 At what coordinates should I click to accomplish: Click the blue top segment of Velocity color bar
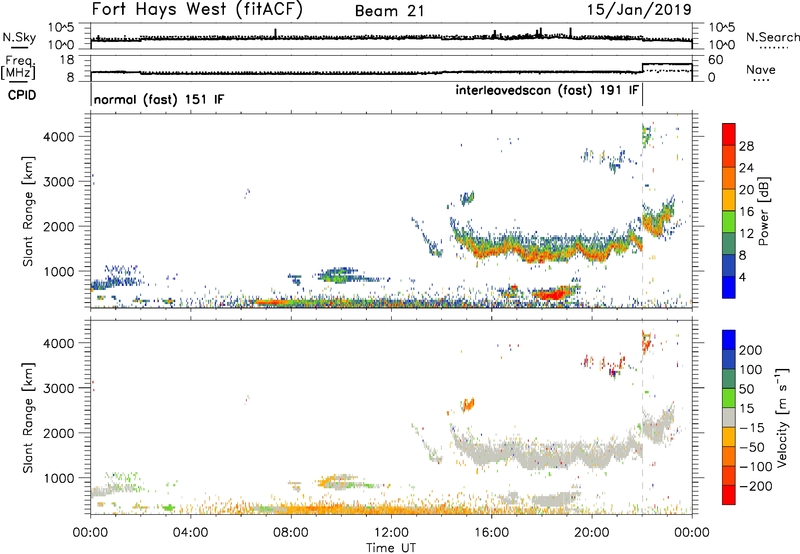(x=729, y=340)
